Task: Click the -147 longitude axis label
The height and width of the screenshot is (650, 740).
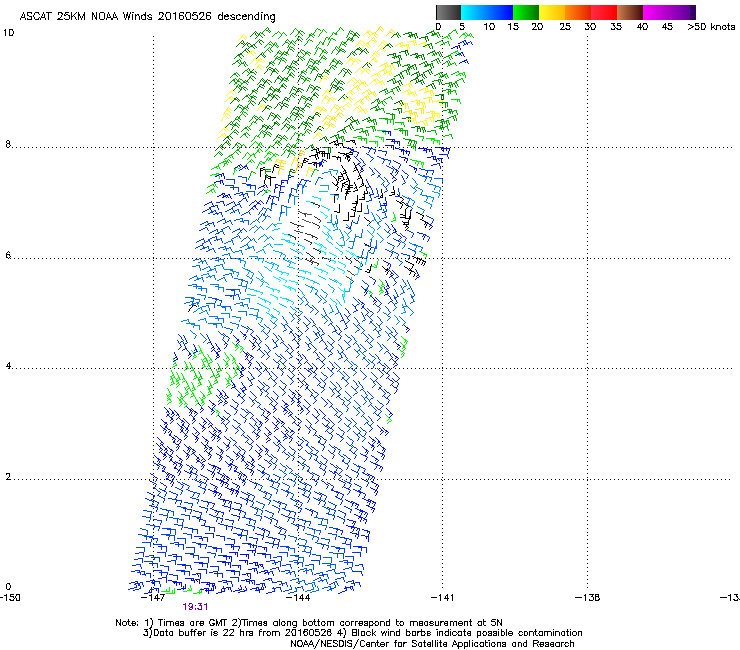Action: pyautogui.click(x=153, y=597)
